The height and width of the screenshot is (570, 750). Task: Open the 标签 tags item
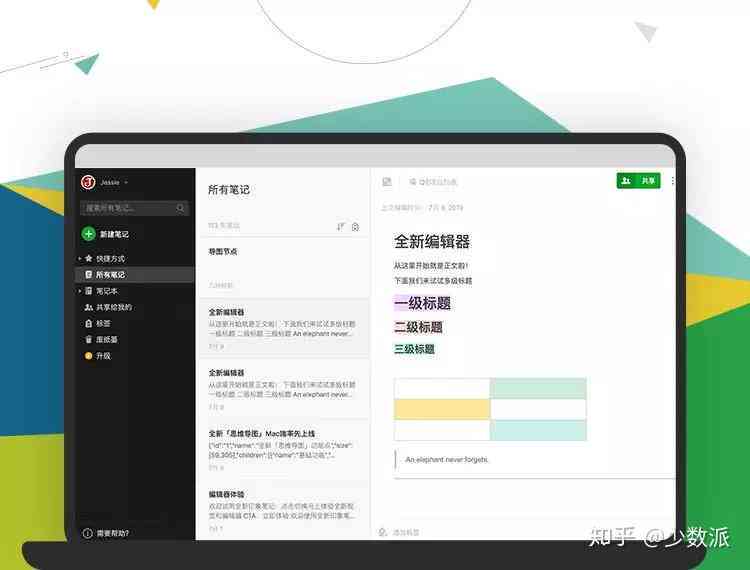[98, 323]
